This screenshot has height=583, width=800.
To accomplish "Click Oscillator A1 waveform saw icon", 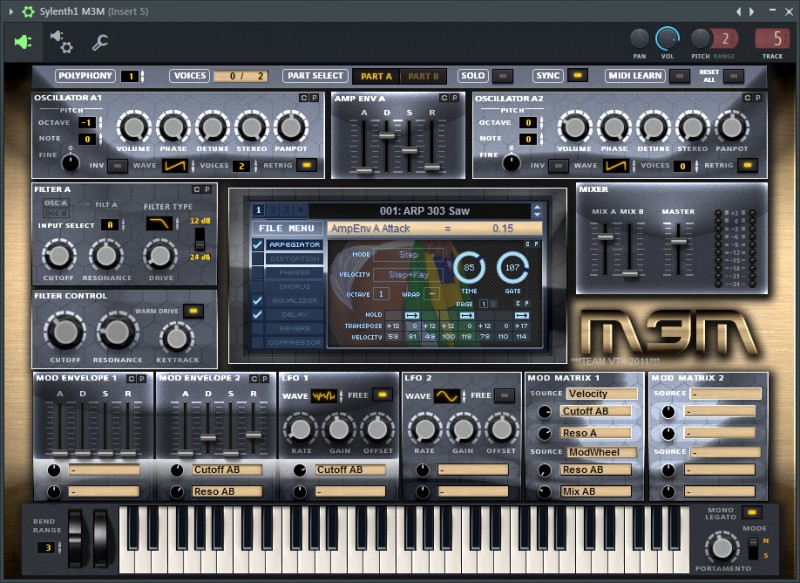I will tap(175, 165).
